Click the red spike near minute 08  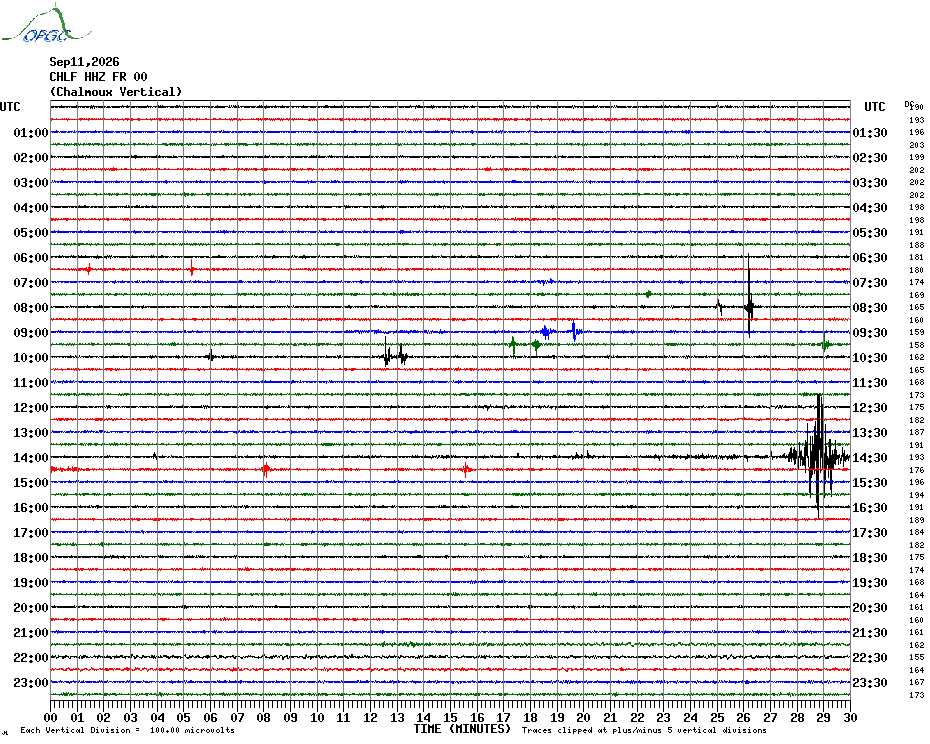(266, 470)
